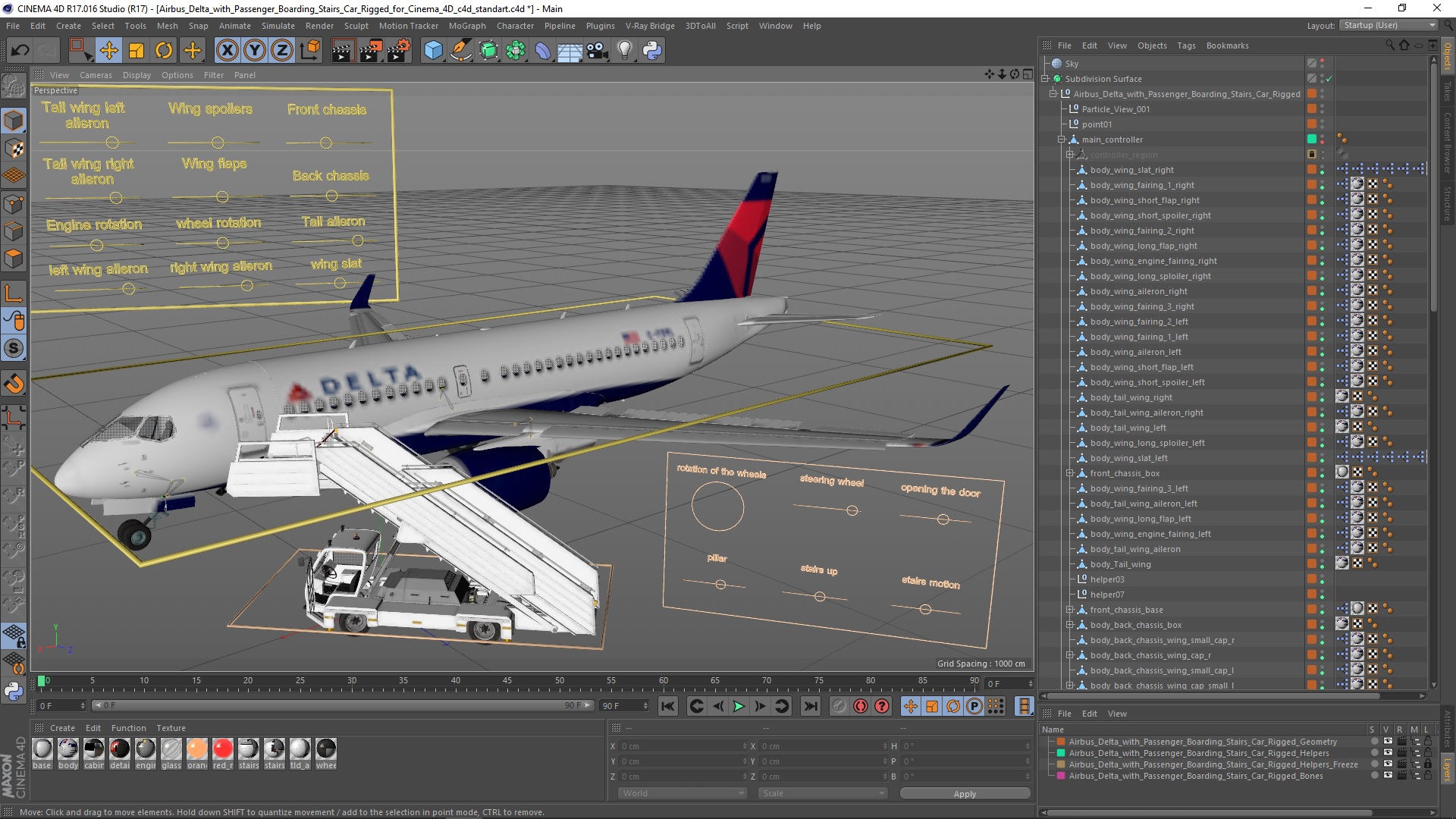The height and width of the screenshot is (819, 1456).
Task: Toggle solo for Helpers layer
Action: pos(1374,753)
